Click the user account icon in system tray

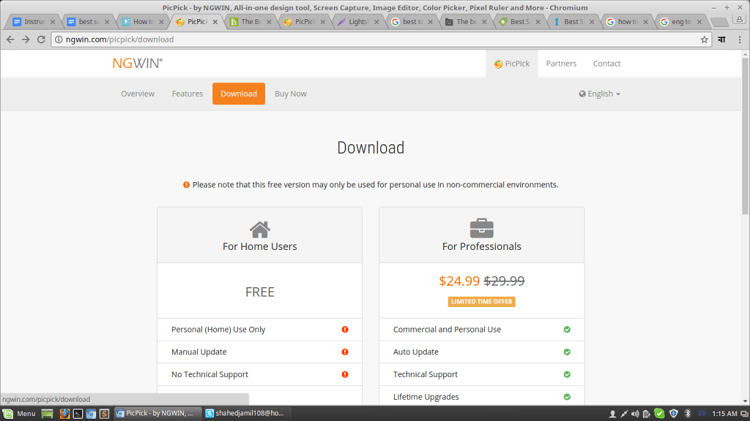[612, 414]
